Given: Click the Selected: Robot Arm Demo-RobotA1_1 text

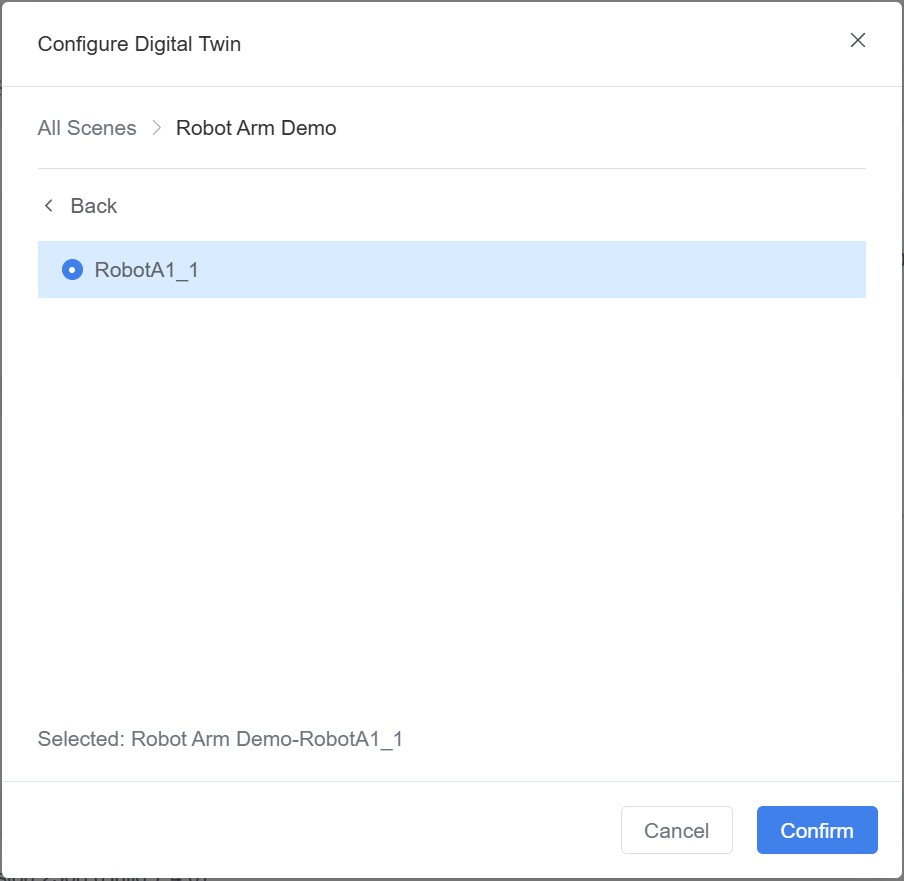Looking at the screenshot, I should [x=220, y=739].
